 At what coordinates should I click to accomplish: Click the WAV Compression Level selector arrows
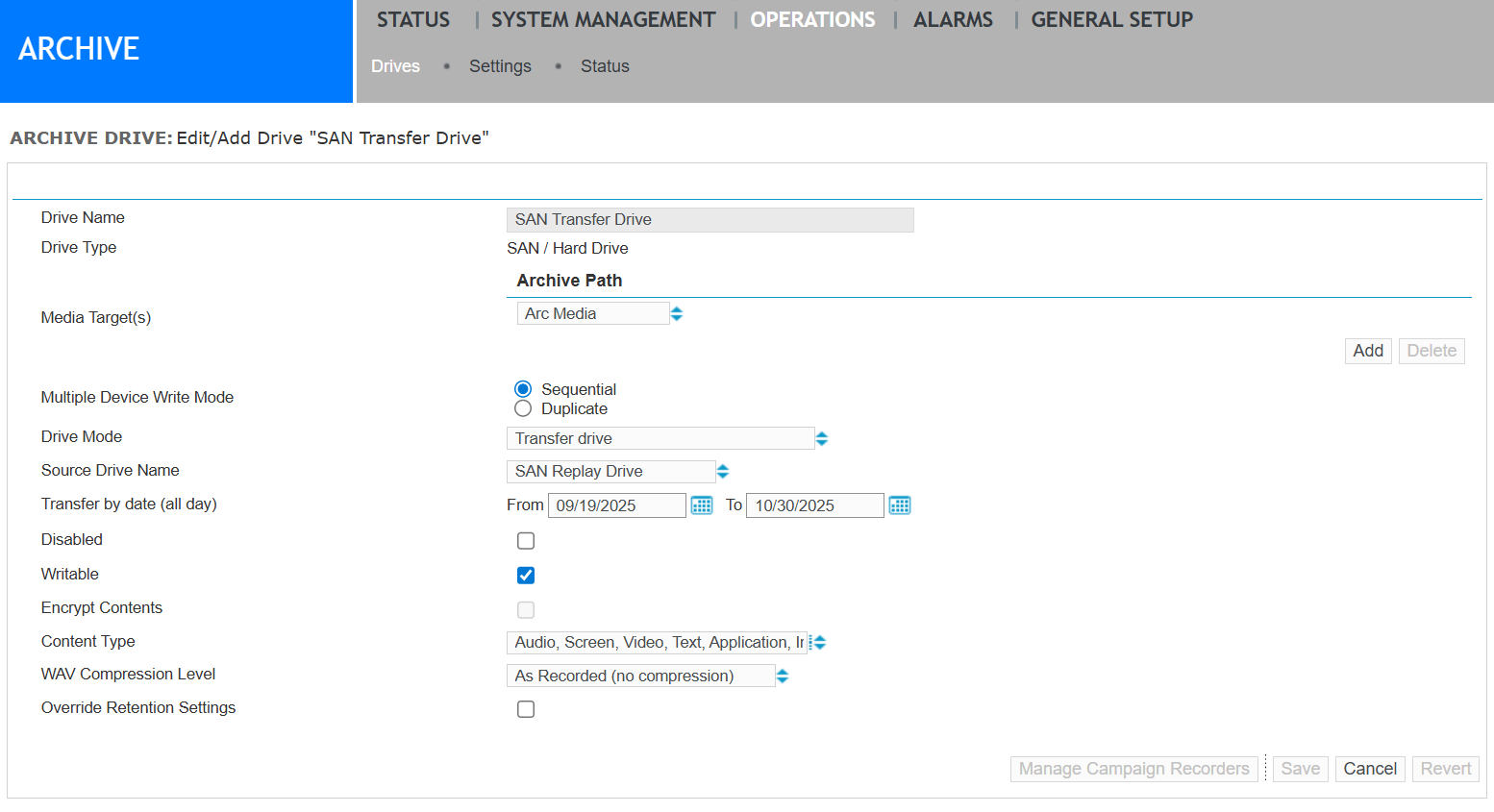(x=783, y=676)
